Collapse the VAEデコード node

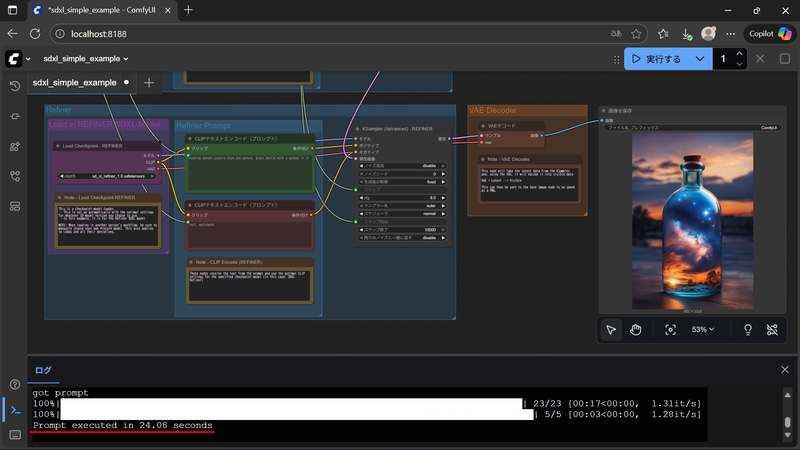[483, 126]
